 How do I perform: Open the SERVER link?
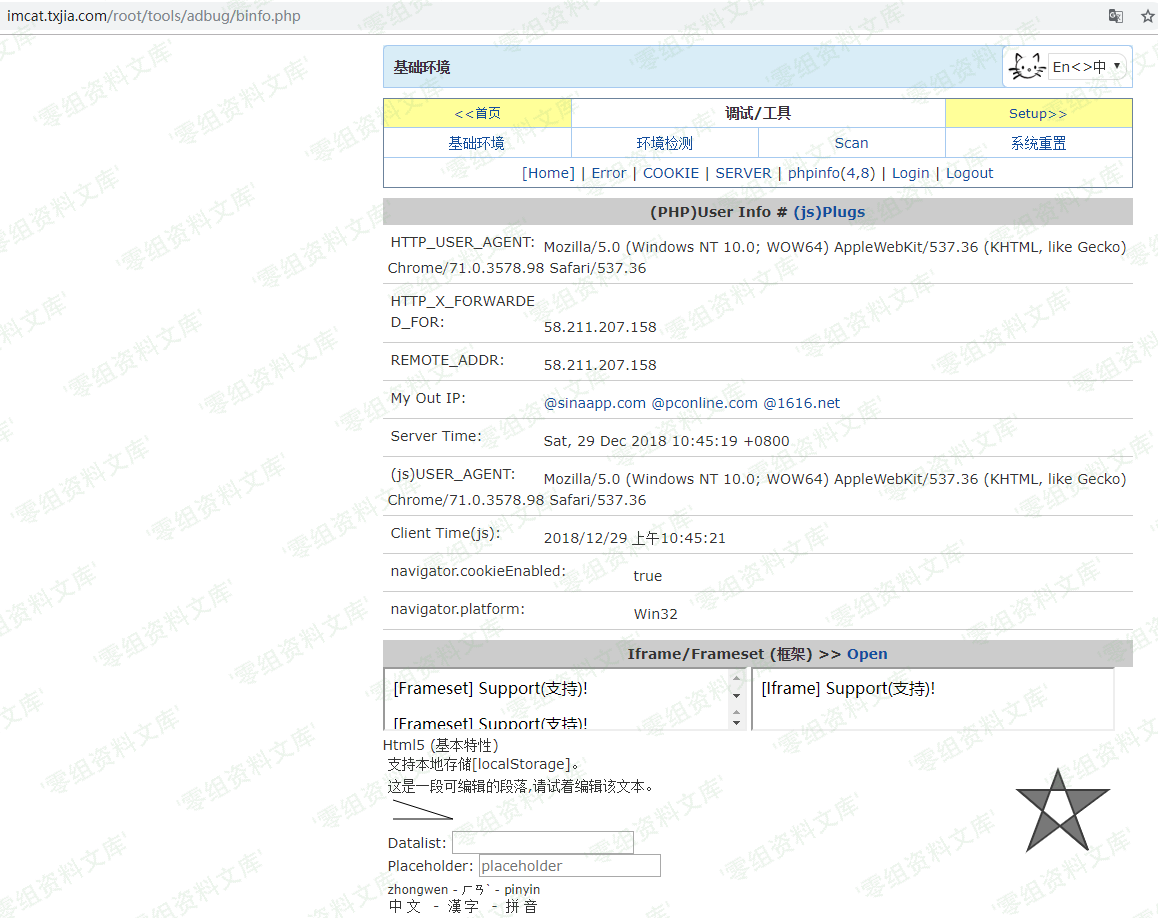743,173
